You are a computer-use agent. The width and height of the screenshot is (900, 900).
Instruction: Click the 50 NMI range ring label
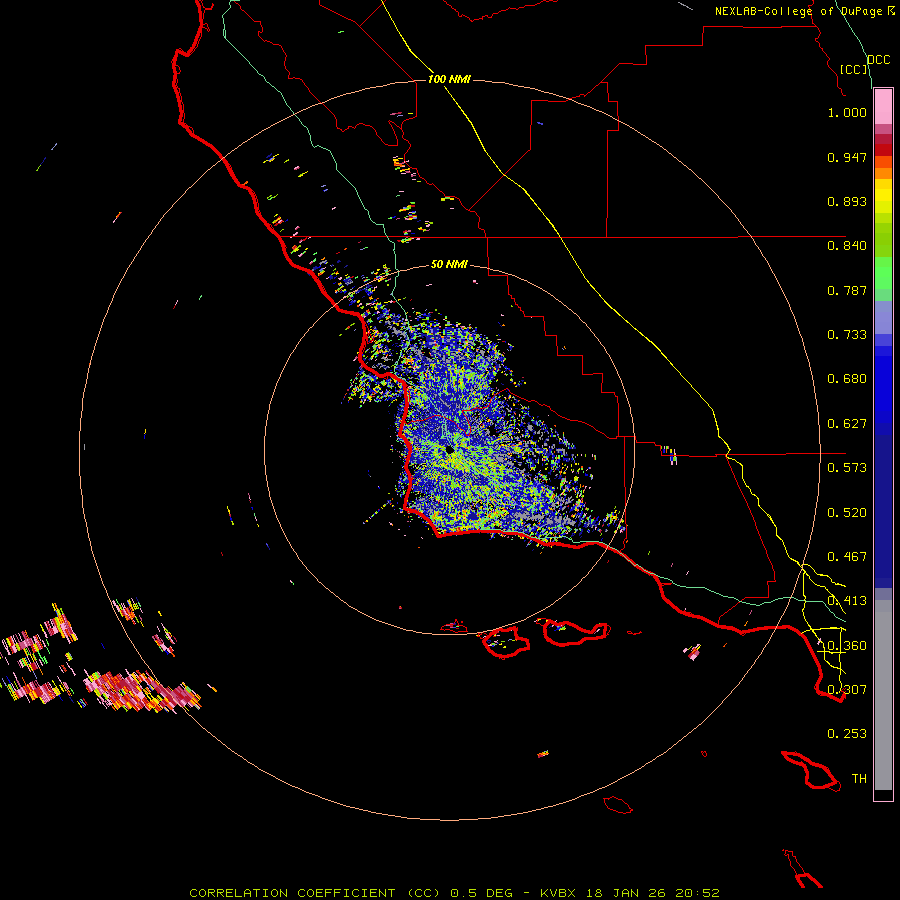(x=449, y=264)
